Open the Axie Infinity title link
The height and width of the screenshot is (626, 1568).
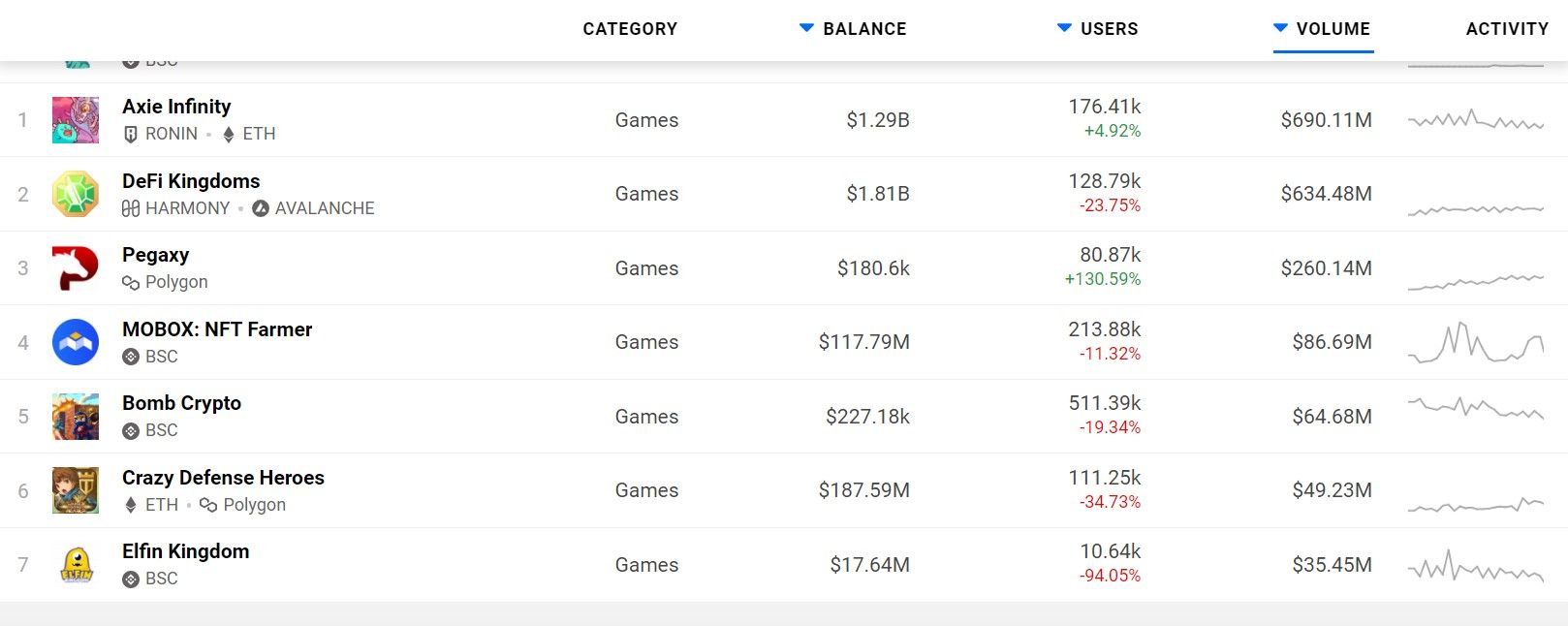pyautogui.click(x=176, y=107)
